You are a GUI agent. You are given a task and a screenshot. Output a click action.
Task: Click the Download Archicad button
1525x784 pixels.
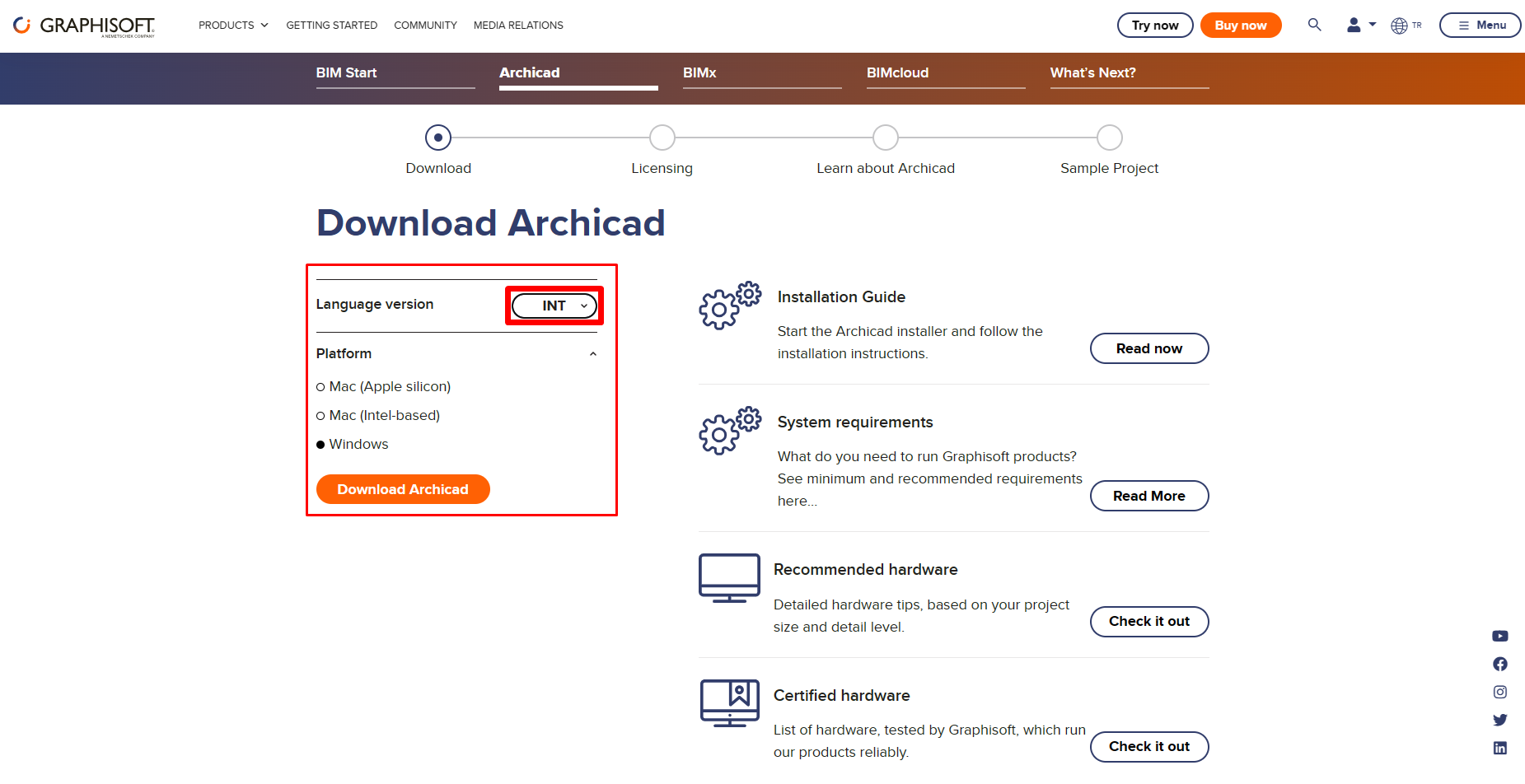tap(403, 489)
